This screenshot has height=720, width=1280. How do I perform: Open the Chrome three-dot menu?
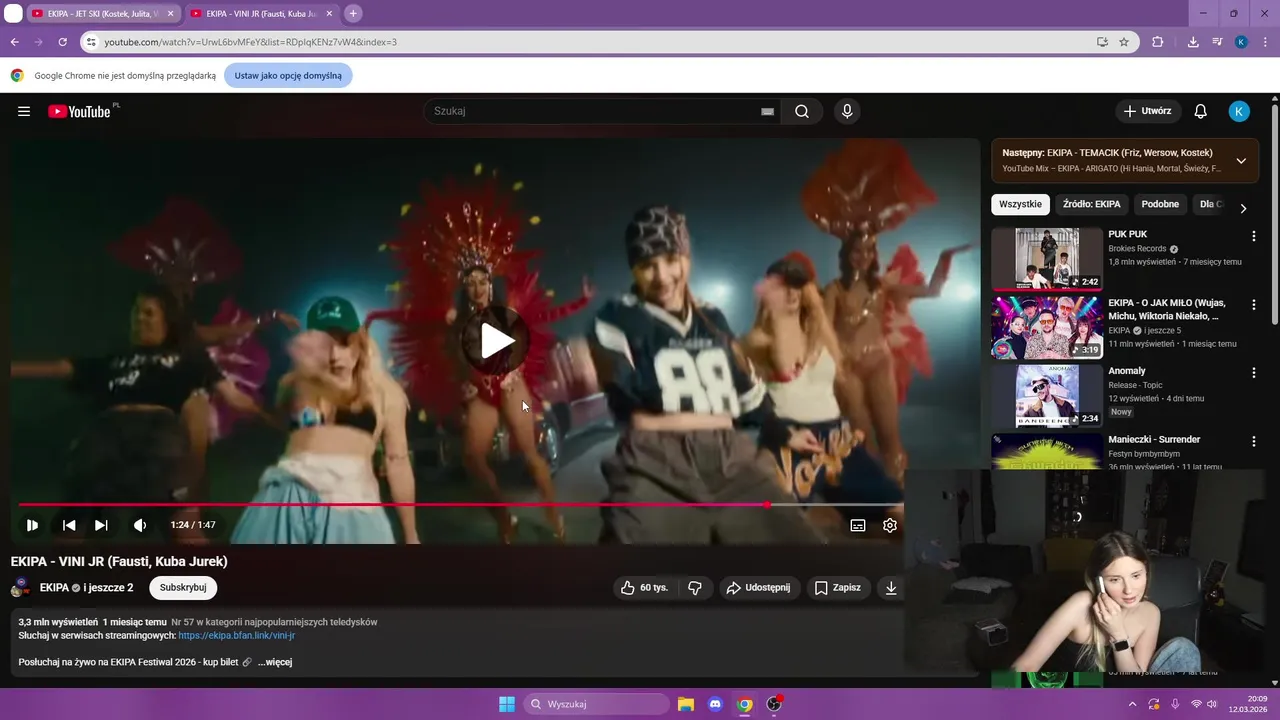pos(1266,42)
